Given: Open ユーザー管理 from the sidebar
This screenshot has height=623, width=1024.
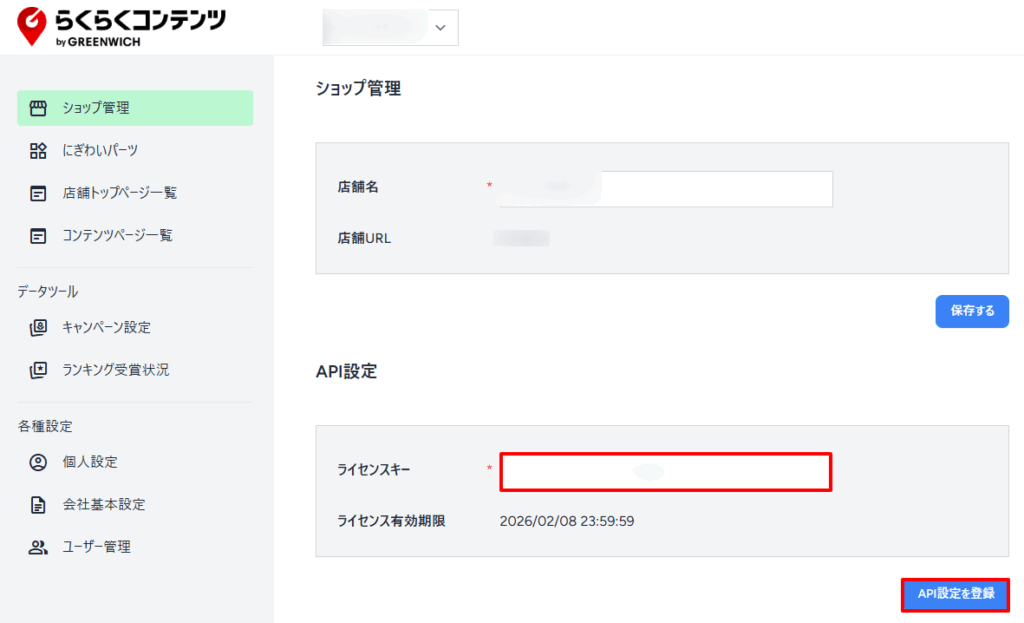Looking at the screenshot, I should point(96,547).
